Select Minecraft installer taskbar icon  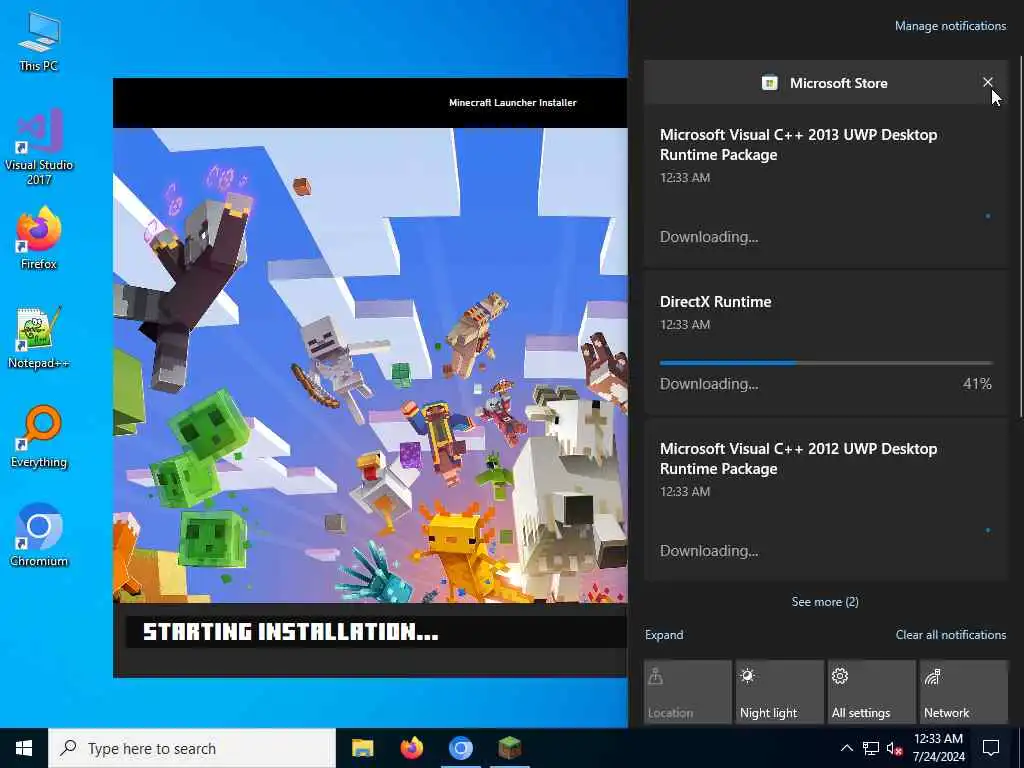[509, 748]
